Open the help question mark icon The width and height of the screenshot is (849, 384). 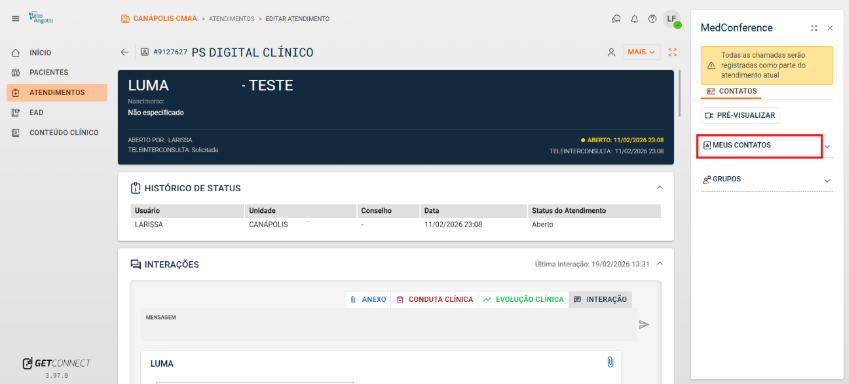click(x=652, y=19)
